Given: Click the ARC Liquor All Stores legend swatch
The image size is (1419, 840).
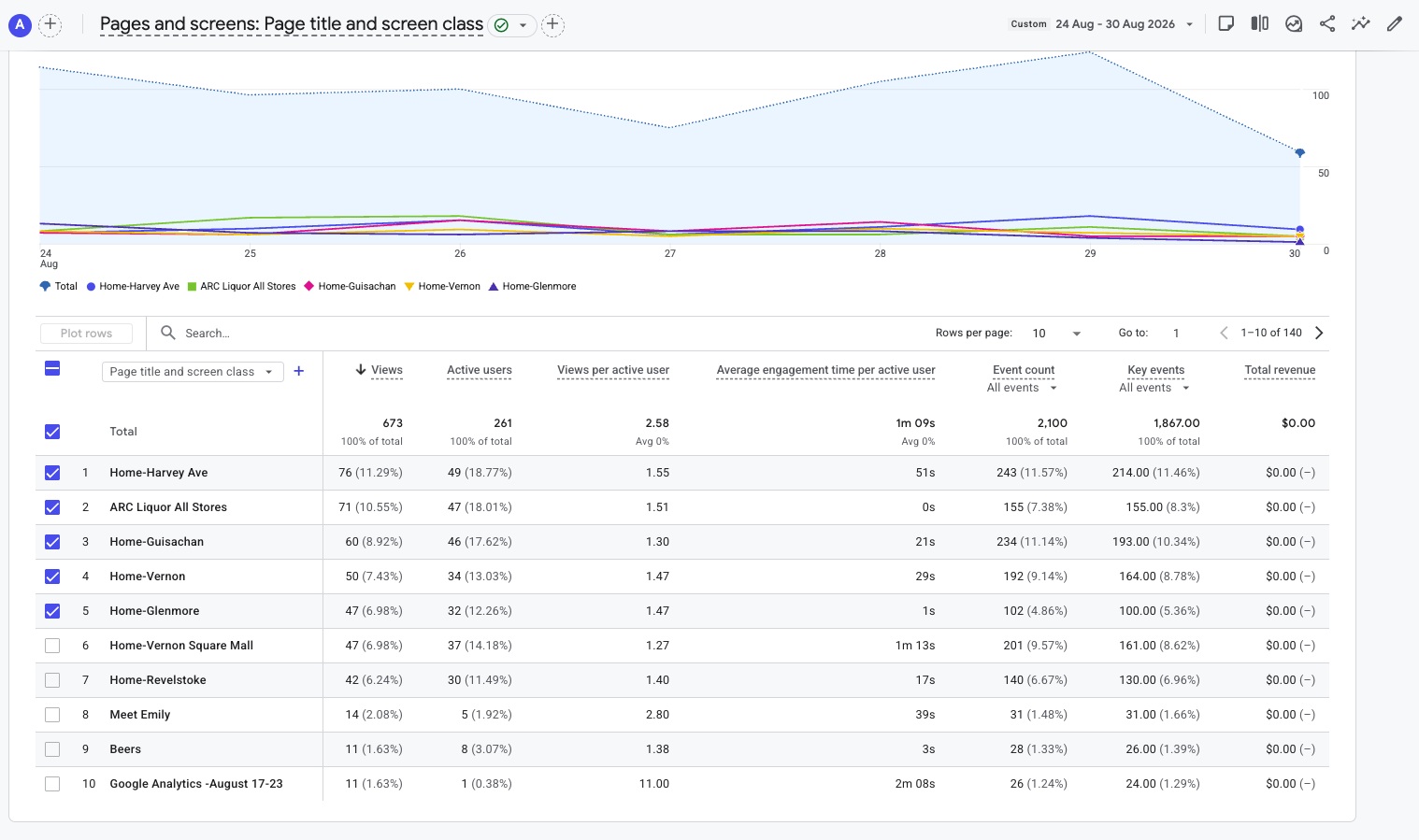Looking at the screenshot, I should point(192,287).
